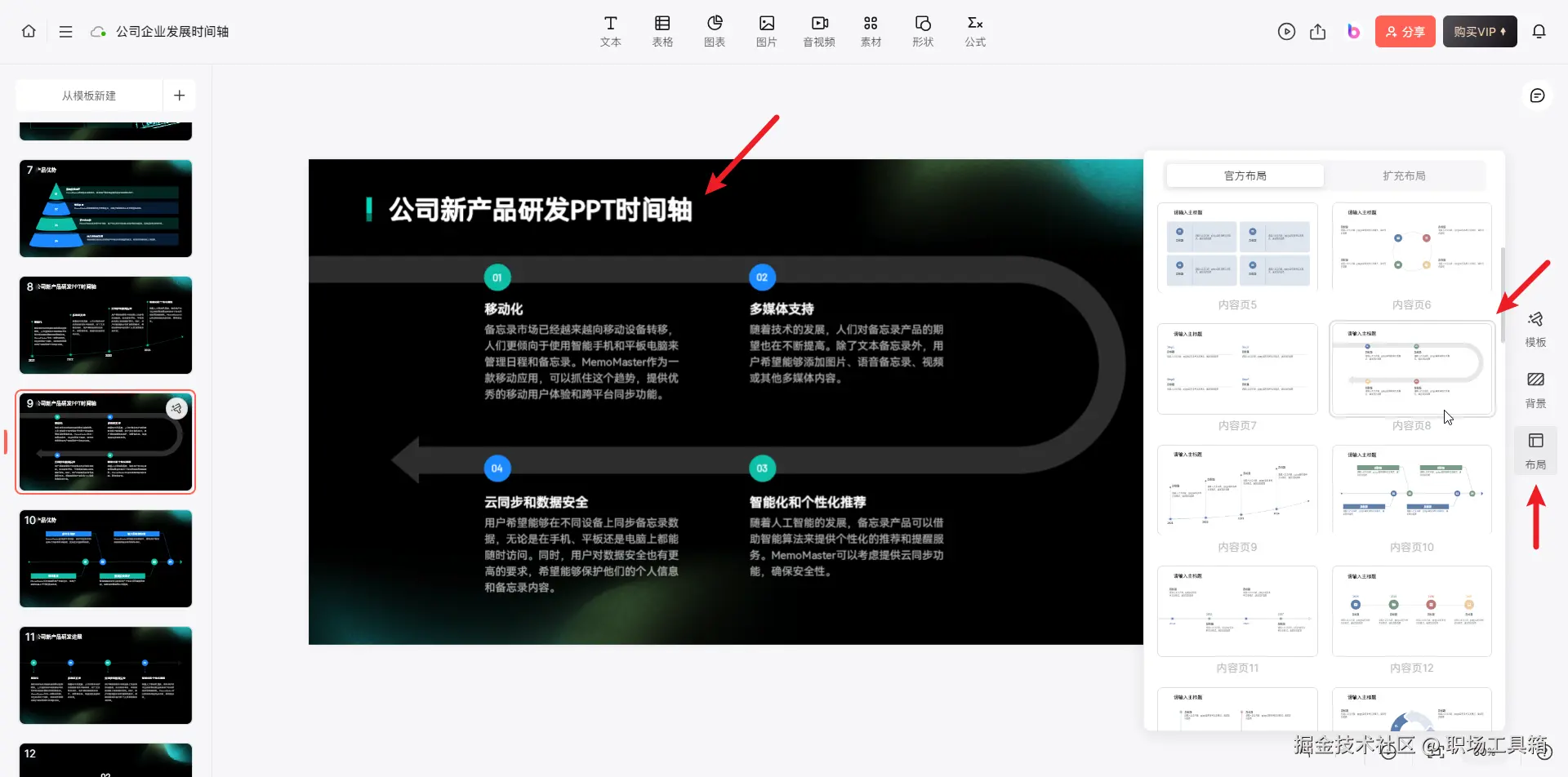Add a new slide with plus button
Viewport: 1568px width, 777px height.
180,95
